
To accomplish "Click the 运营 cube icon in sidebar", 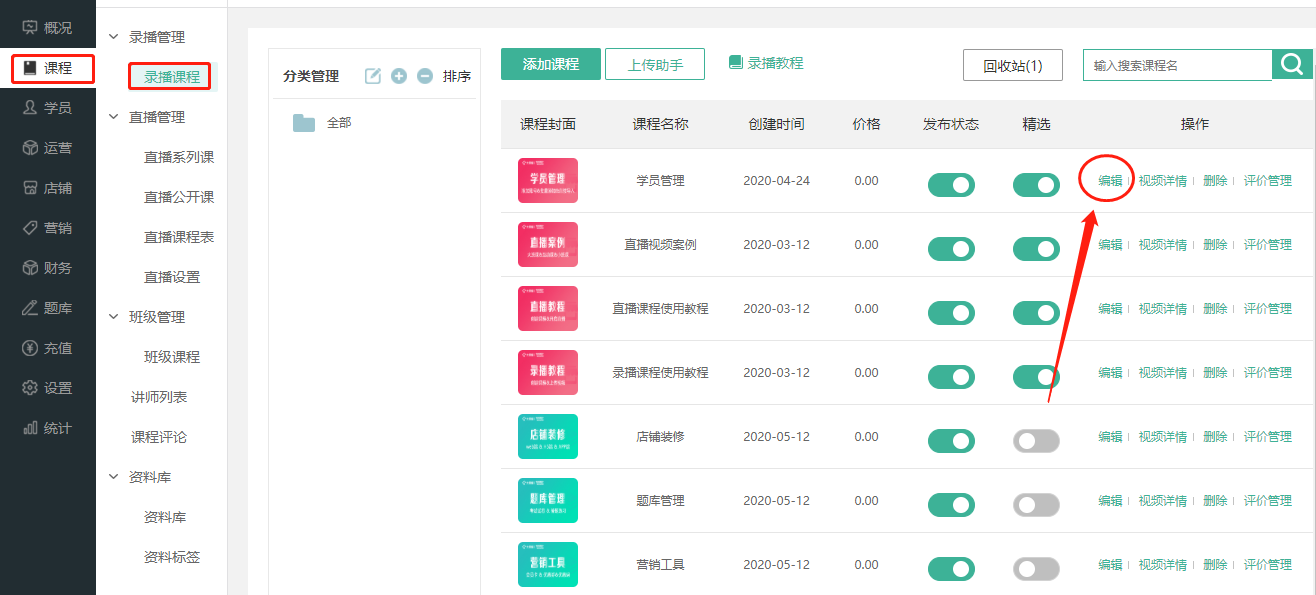I will tap(30, 148).
